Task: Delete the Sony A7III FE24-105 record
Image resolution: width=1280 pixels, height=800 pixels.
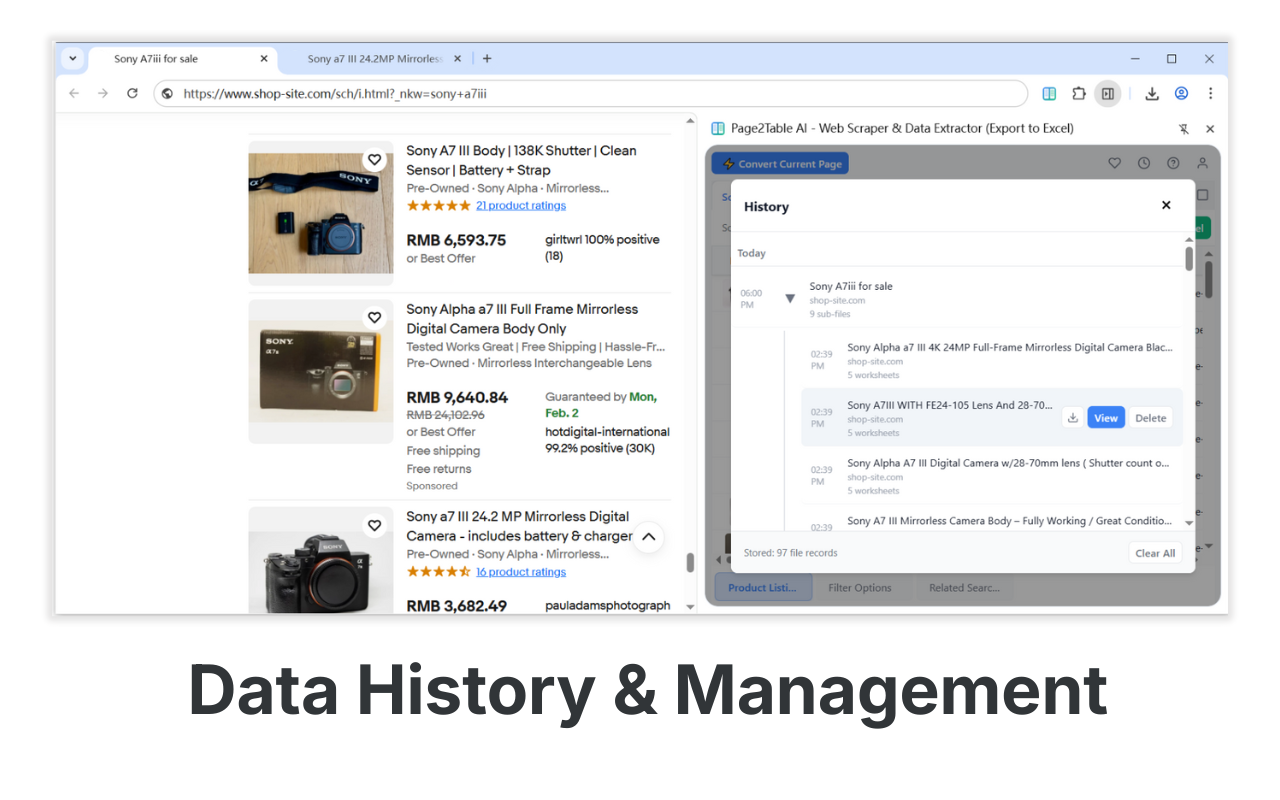Action: (1151, 418)
